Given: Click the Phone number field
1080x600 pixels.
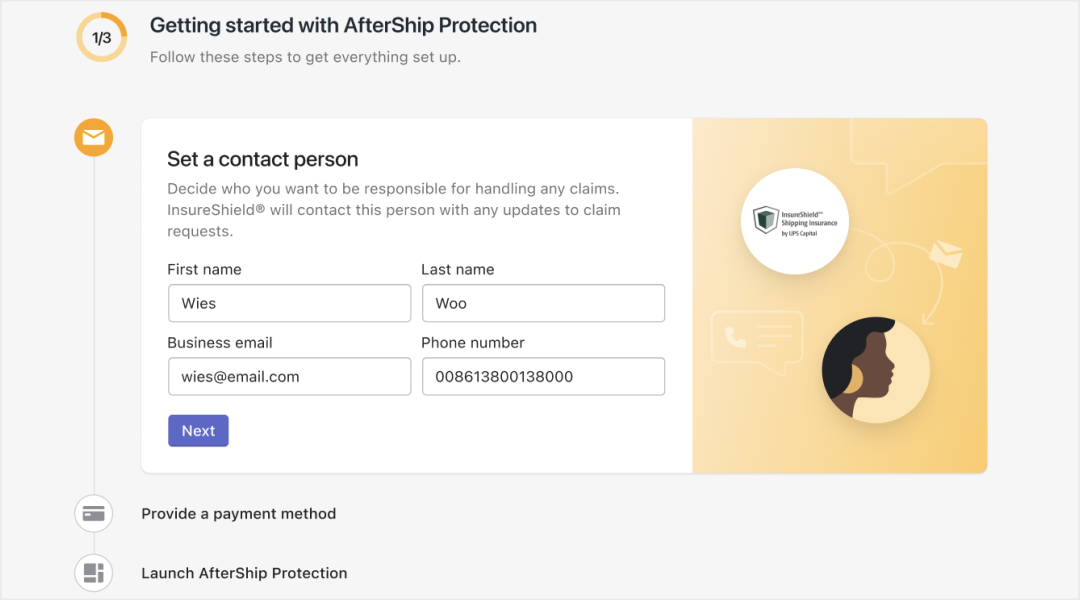Looking at the screenshot, I should (x=543, y=376).
